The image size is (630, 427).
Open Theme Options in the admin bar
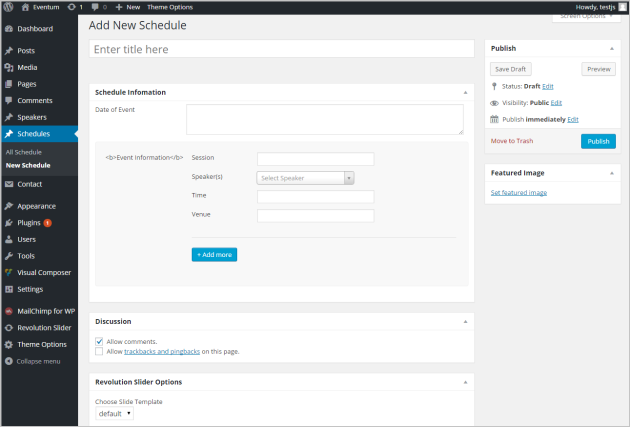(170, 7)
